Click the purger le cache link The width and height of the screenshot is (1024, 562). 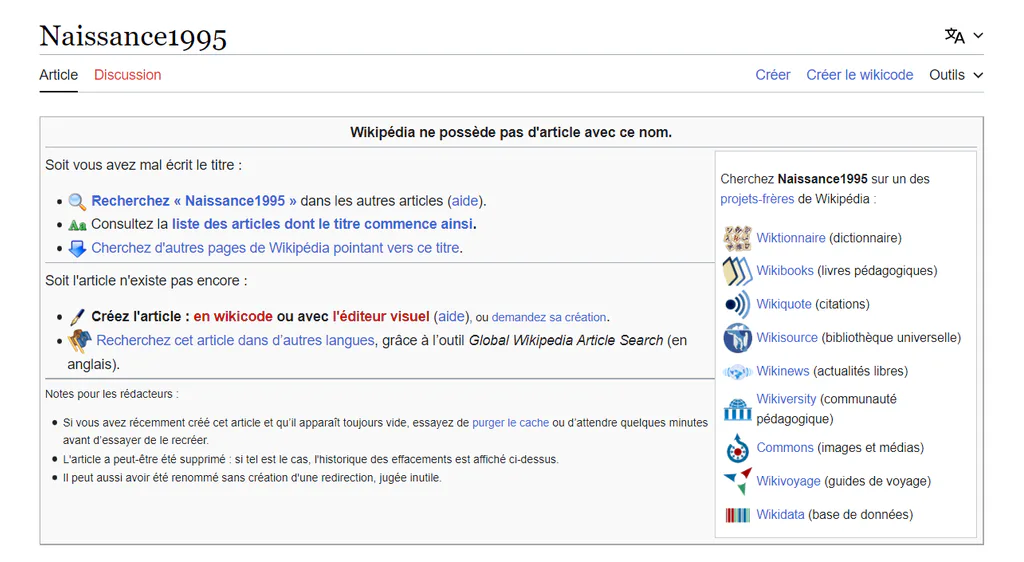click(x=511, y=423)
